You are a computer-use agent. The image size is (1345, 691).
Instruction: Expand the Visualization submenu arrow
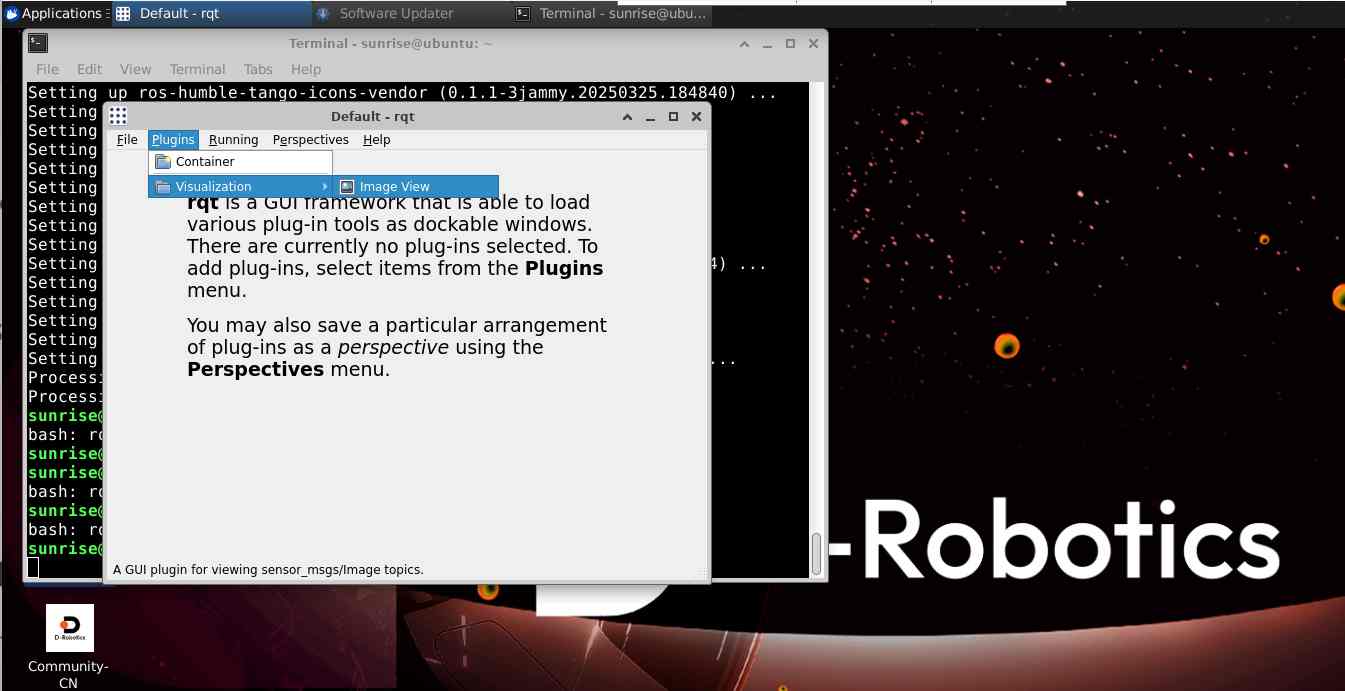coord(324,187)
